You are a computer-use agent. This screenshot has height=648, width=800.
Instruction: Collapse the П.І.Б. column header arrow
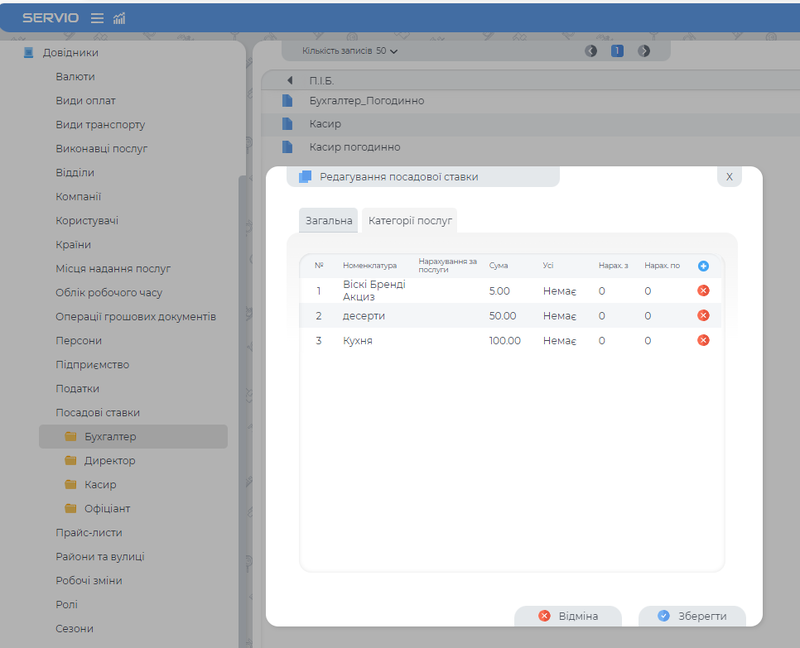pyautogui.click(x=290, y=80)
